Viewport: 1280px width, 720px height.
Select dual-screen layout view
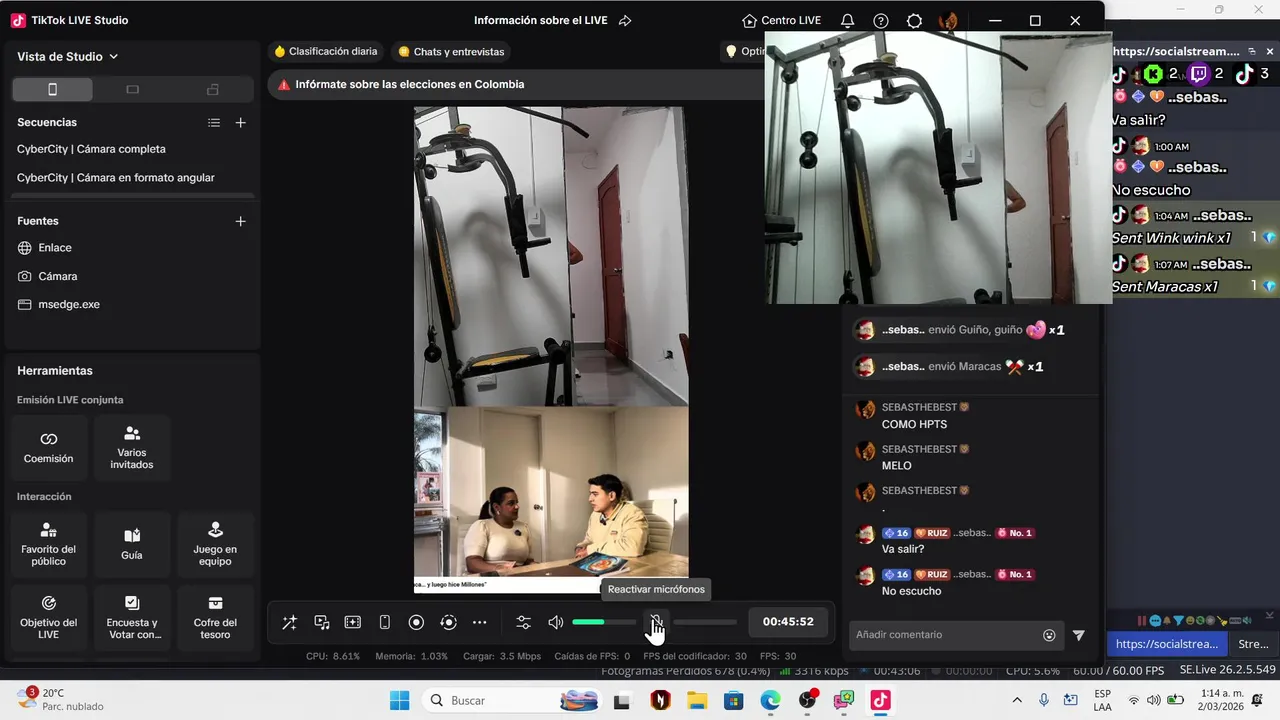[x=212, y=89]
